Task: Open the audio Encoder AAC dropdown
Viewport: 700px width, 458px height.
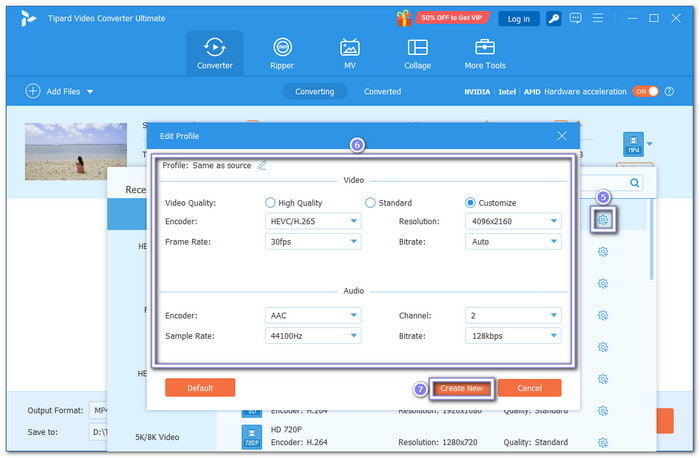Action: click(313, 315)
